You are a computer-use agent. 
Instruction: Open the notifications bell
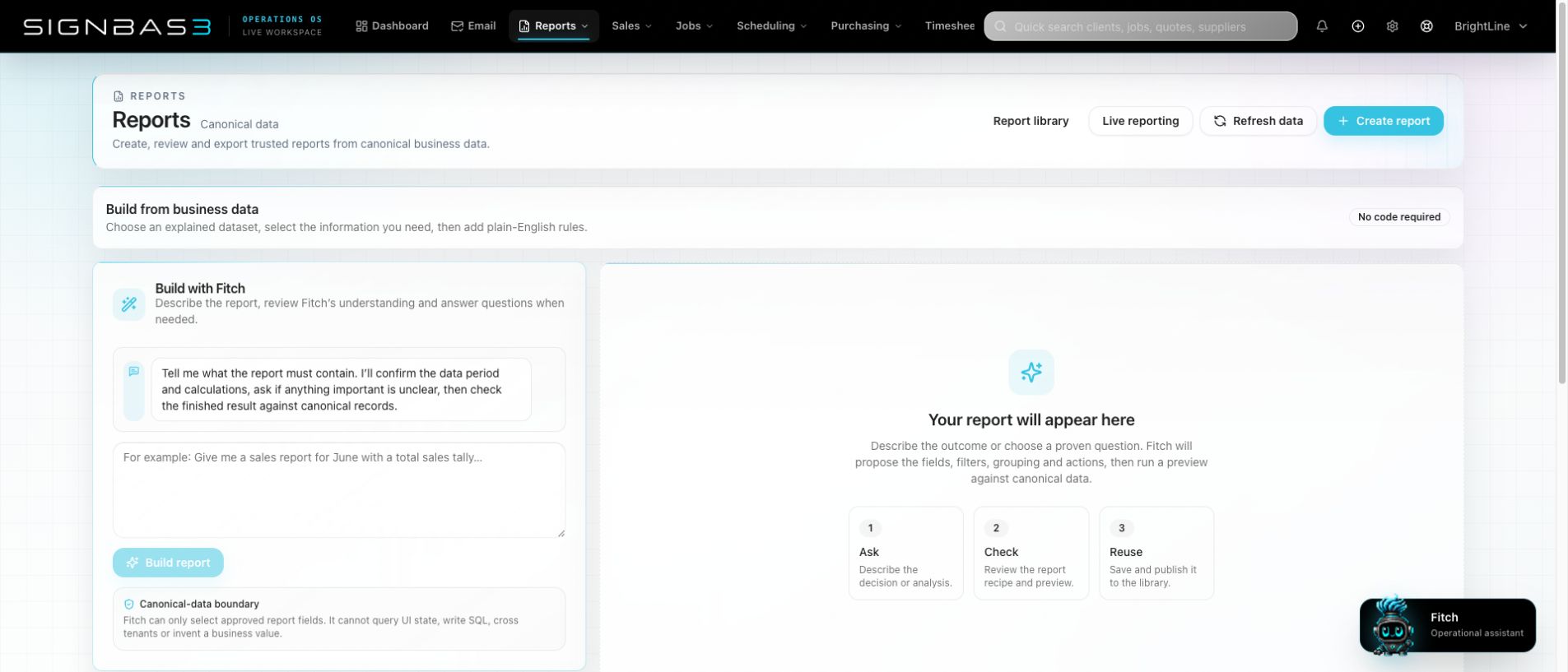(x=1322, y=26)
